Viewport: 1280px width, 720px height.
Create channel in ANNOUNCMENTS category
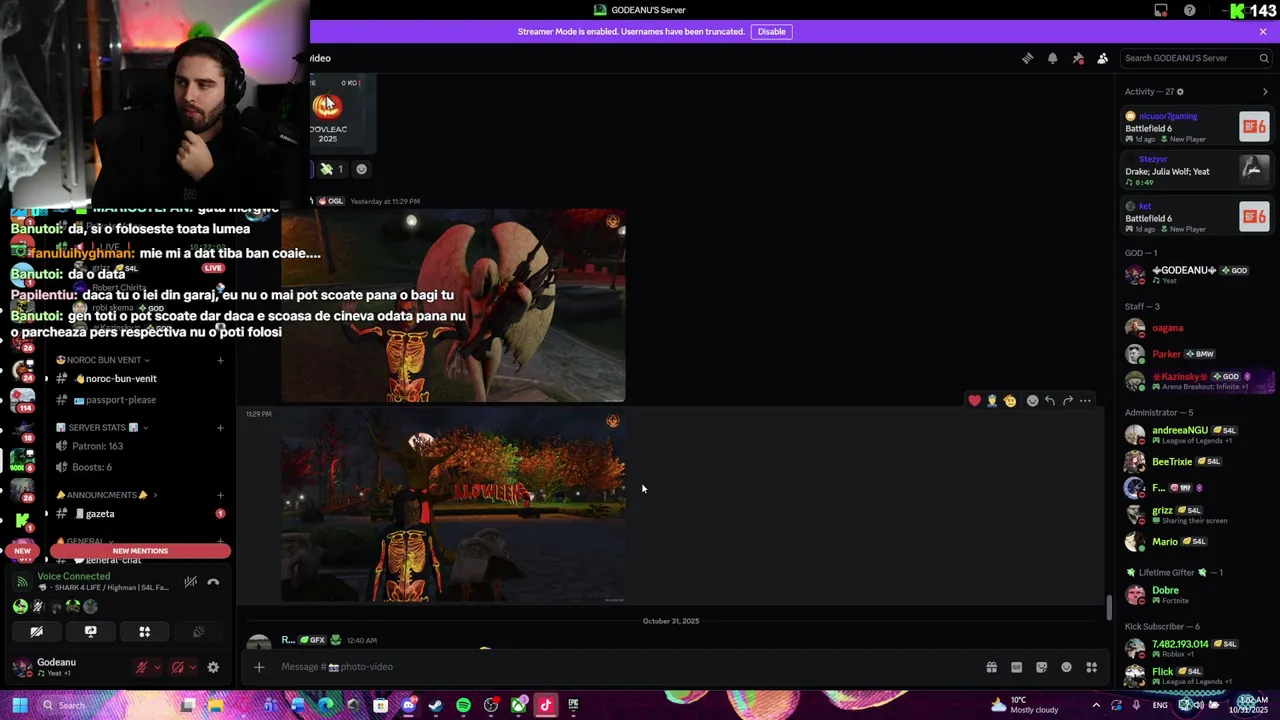point(220,495)
